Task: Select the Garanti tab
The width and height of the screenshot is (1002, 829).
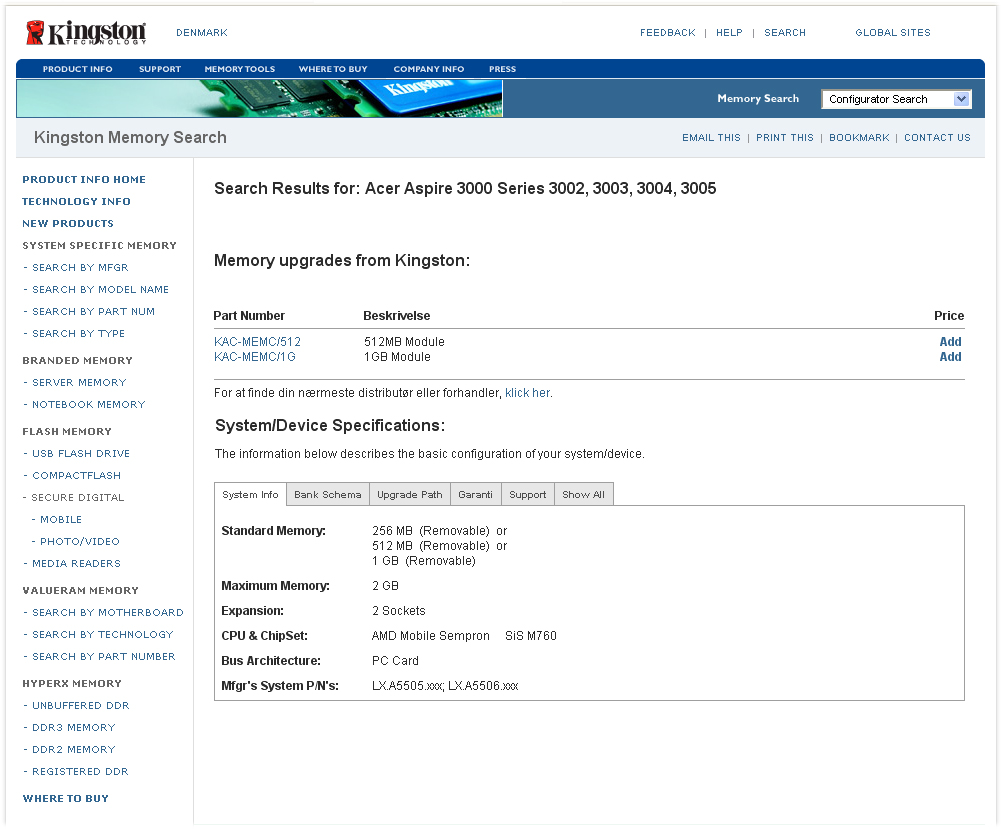Action: tap(475, 495)
